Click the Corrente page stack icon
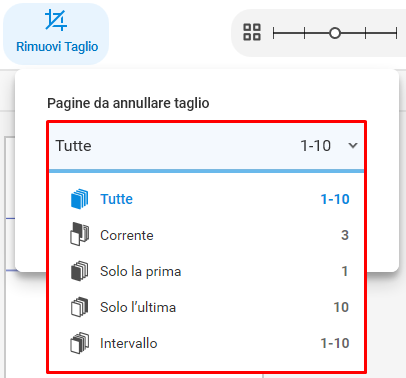The height and width of the screenshot is (378, 406). tap(80, 235)
